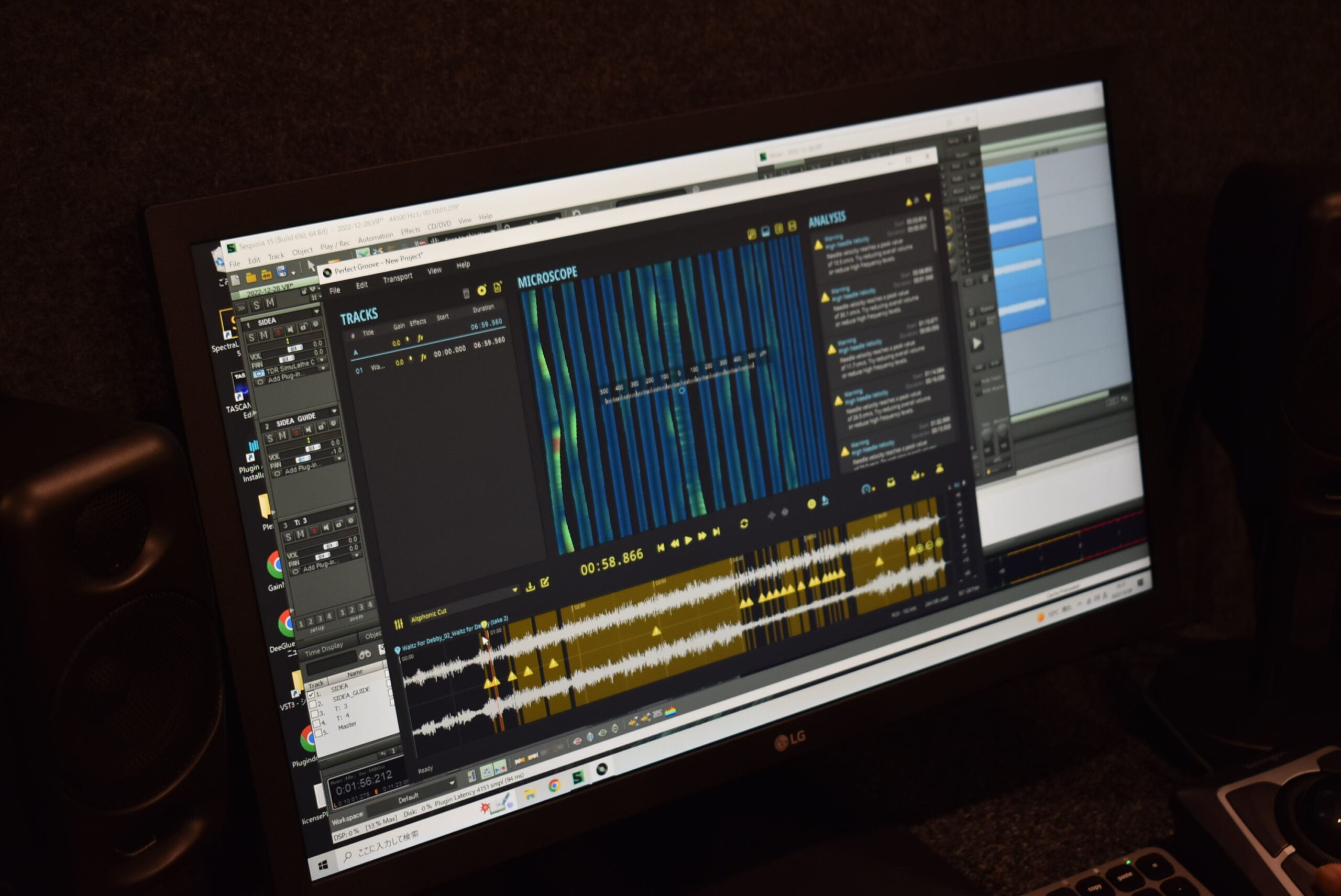1341x896 pixels.
Task: Click the blue view icon above the Microscope
Action: (765, 231)
